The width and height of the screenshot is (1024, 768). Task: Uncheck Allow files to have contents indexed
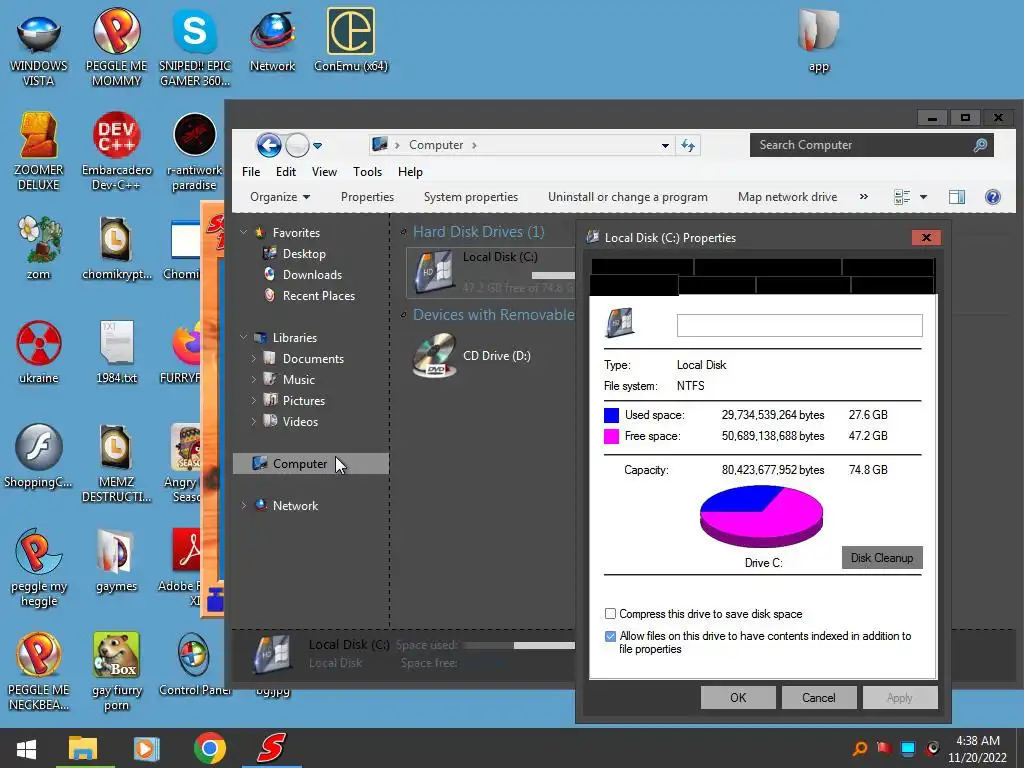click(x=610, y=636)
